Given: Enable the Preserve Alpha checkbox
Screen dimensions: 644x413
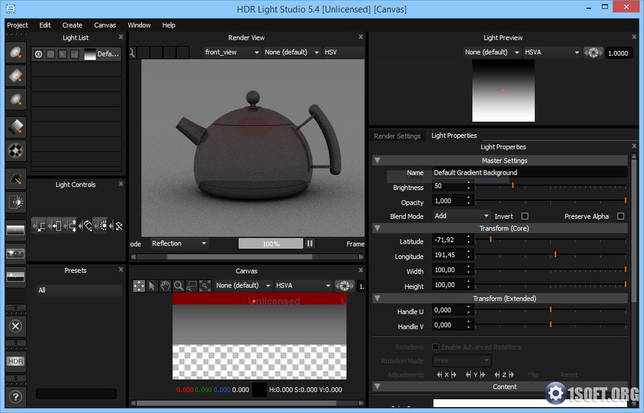Looking at the screenshot, I should (x=621, y=216).
